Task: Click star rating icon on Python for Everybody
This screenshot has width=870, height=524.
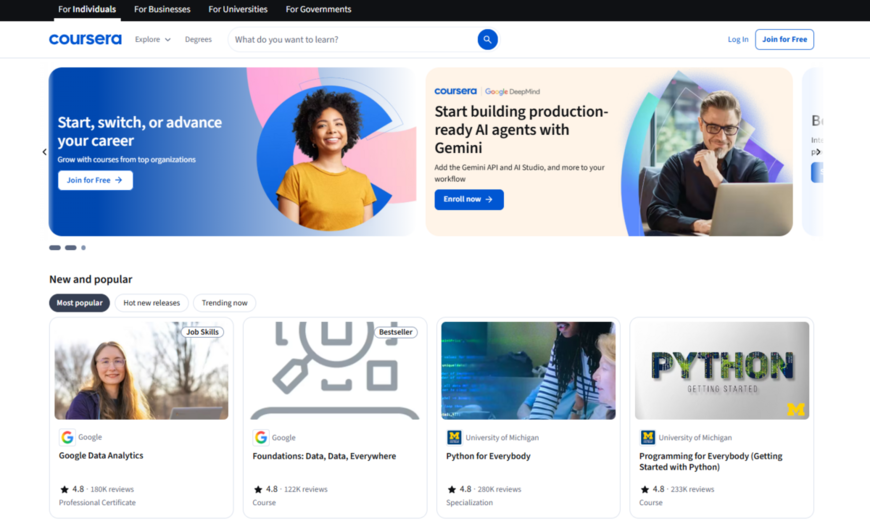Action: (452, 489)
